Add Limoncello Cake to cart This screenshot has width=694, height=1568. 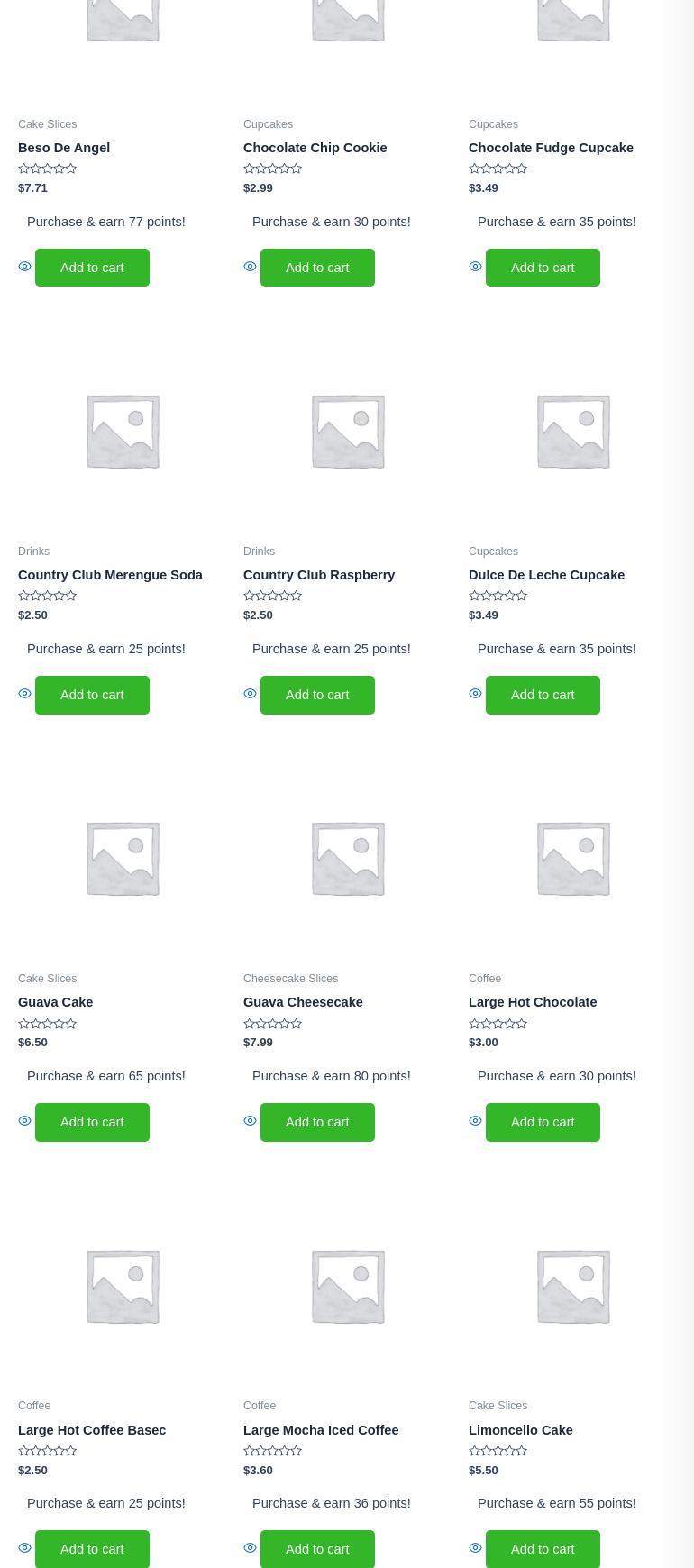(543, 1549)
